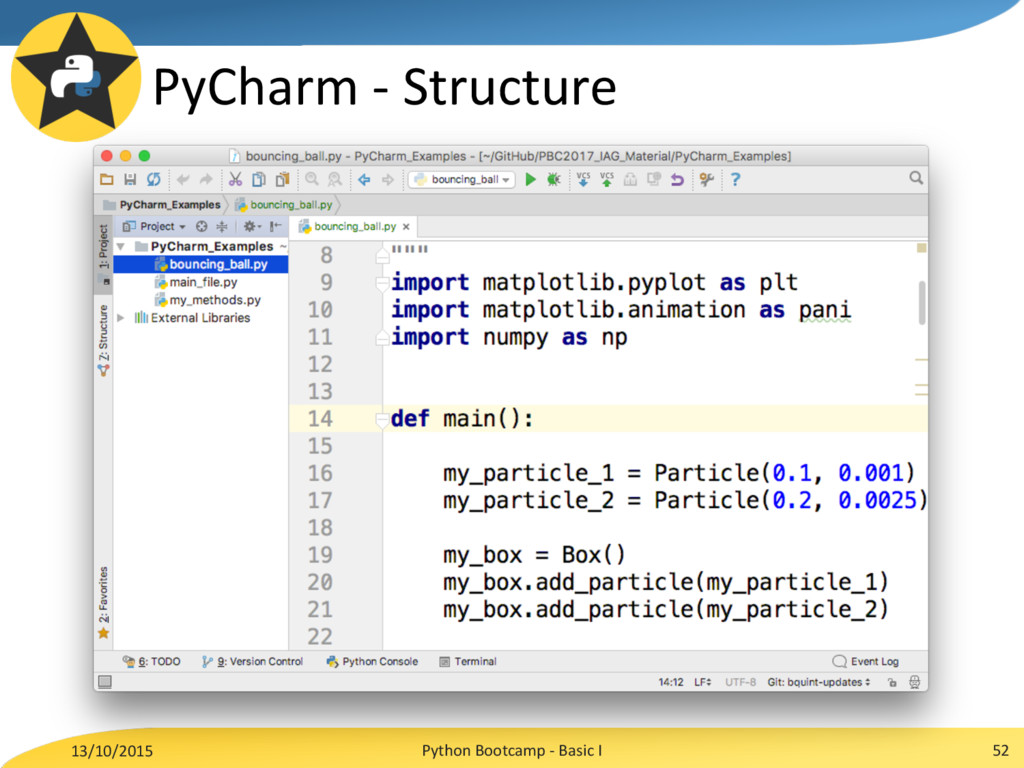
Task: Click the editor vertical scrollbar thumb
Action: [921, 302]
